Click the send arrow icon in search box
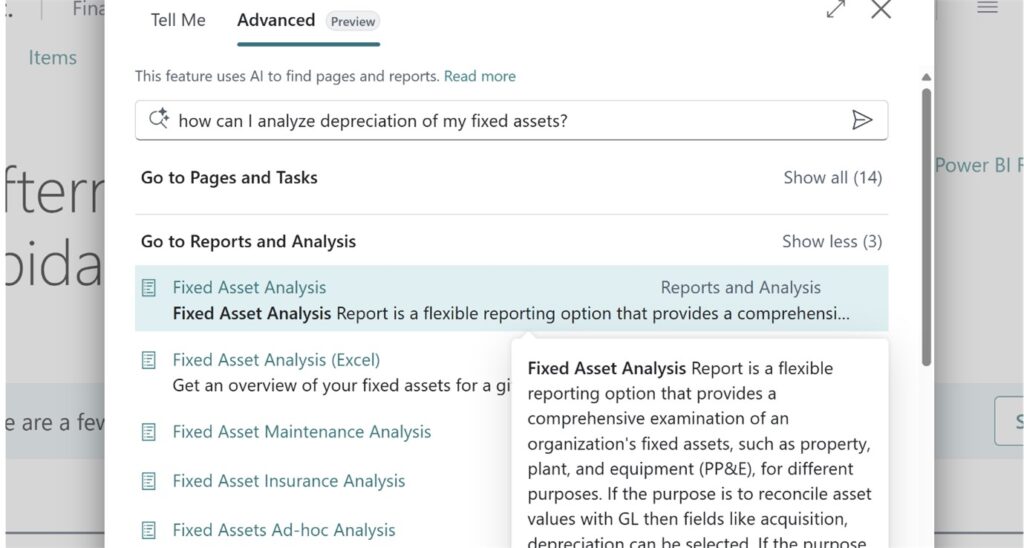1024x548 pixels. click(861, 121)
